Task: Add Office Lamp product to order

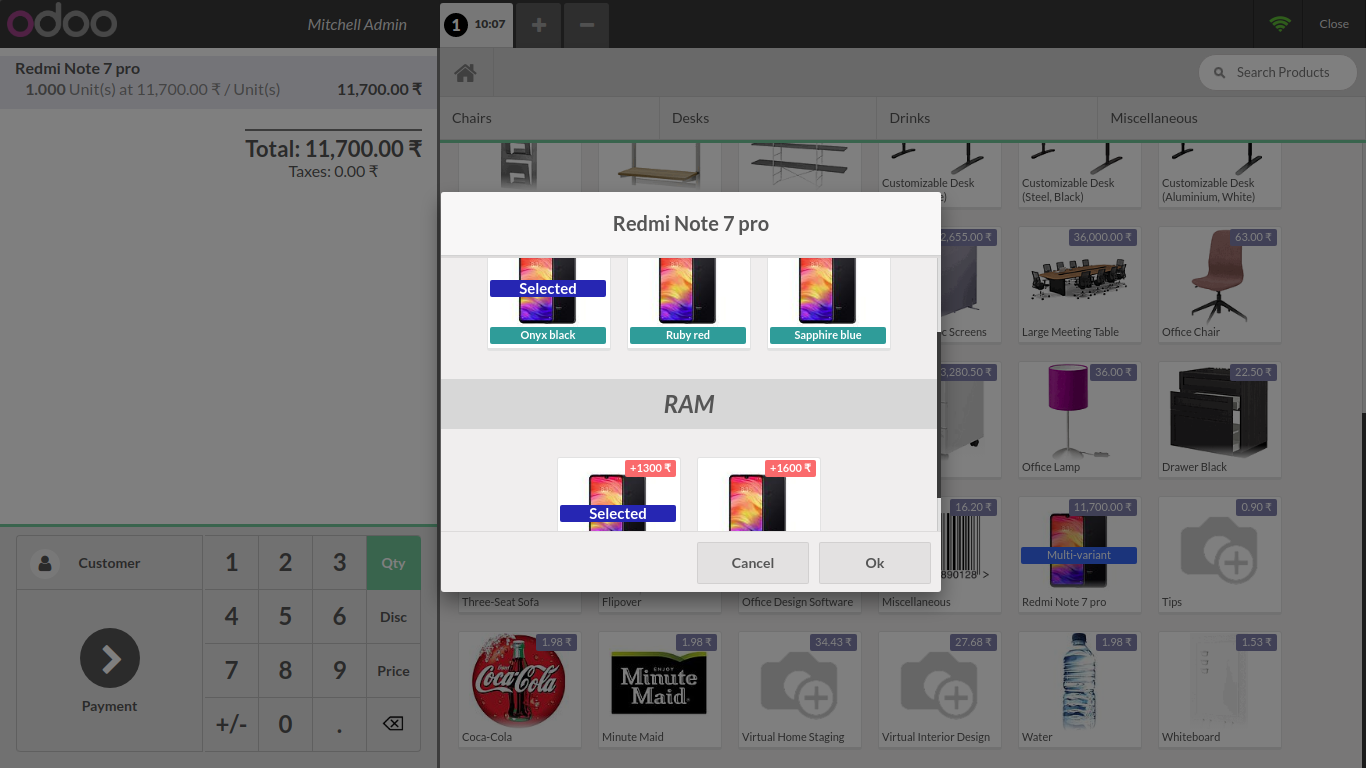Action: 1080,419
